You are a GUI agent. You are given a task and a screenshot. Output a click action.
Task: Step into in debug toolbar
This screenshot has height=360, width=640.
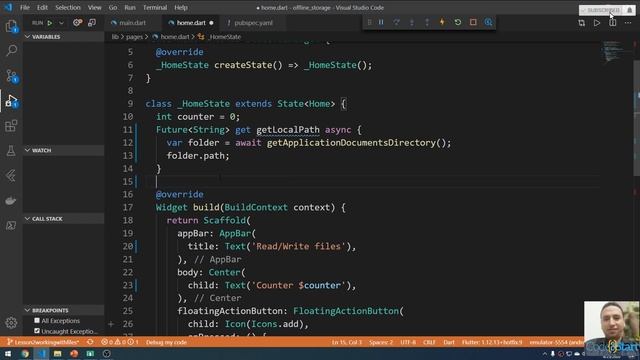pos(412,22)
